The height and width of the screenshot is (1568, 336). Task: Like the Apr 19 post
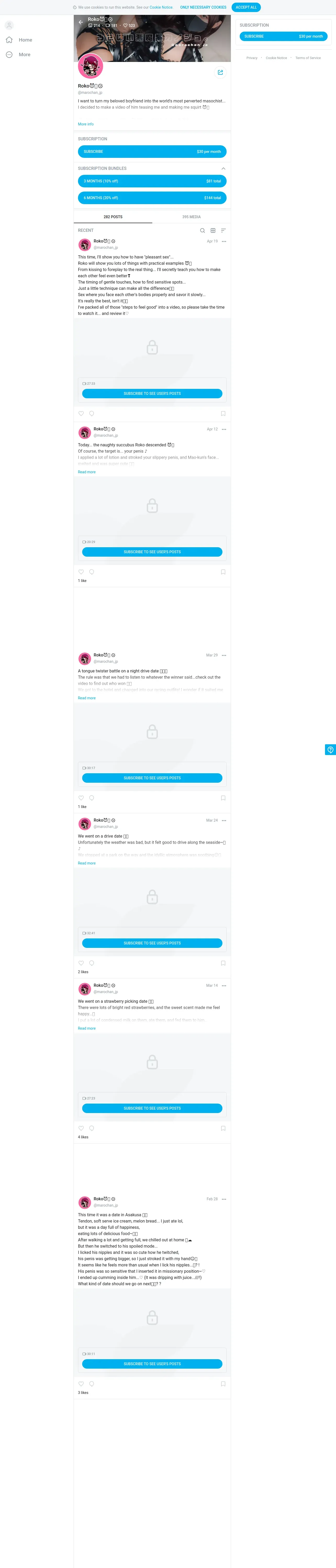[81, 413]
